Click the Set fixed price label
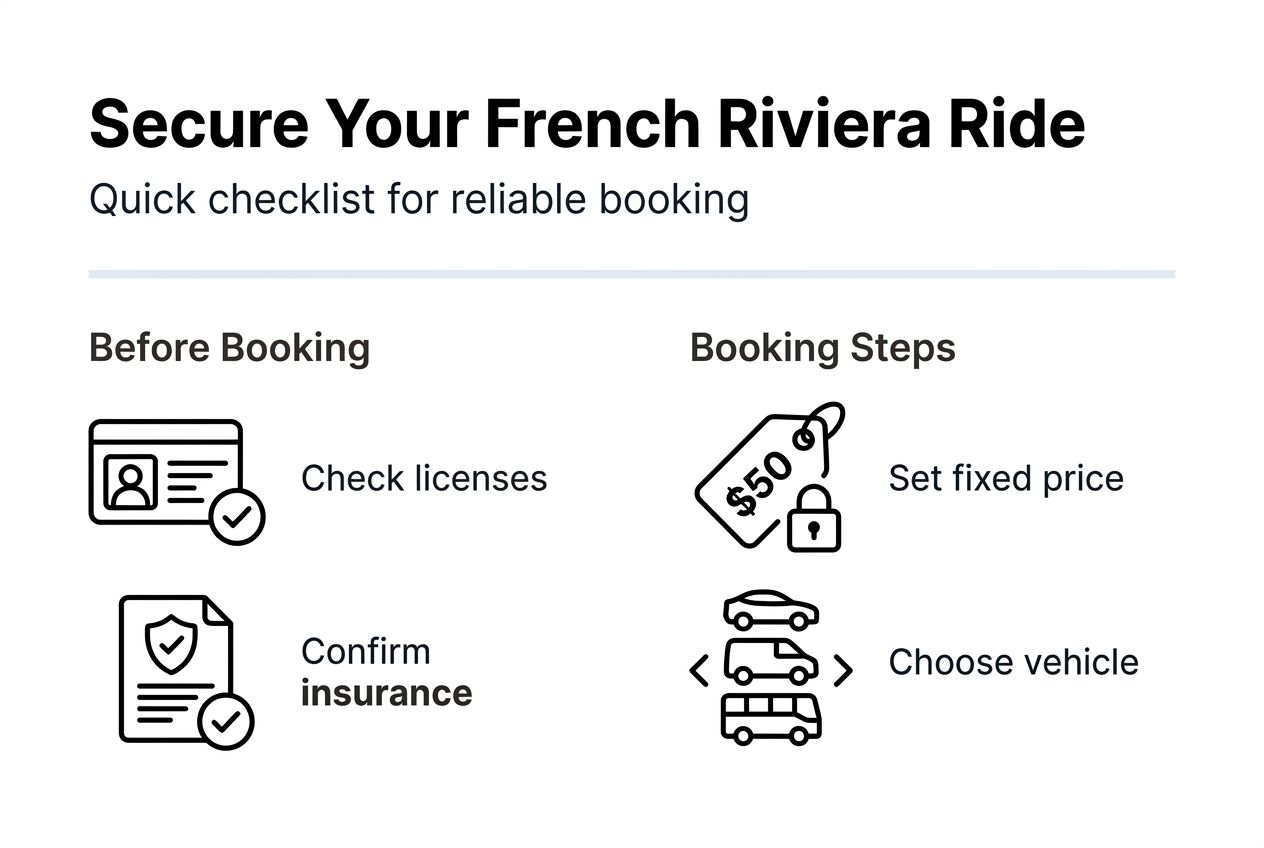Viewport: 1264px width, 848px height. click(x=1005, y=478)
